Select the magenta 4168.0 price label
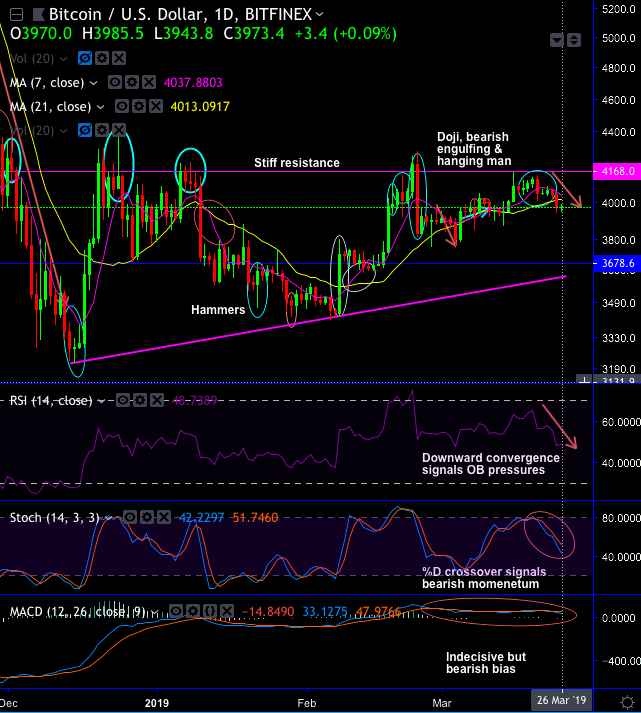641x713 pixels. click(x=617, y=171)
